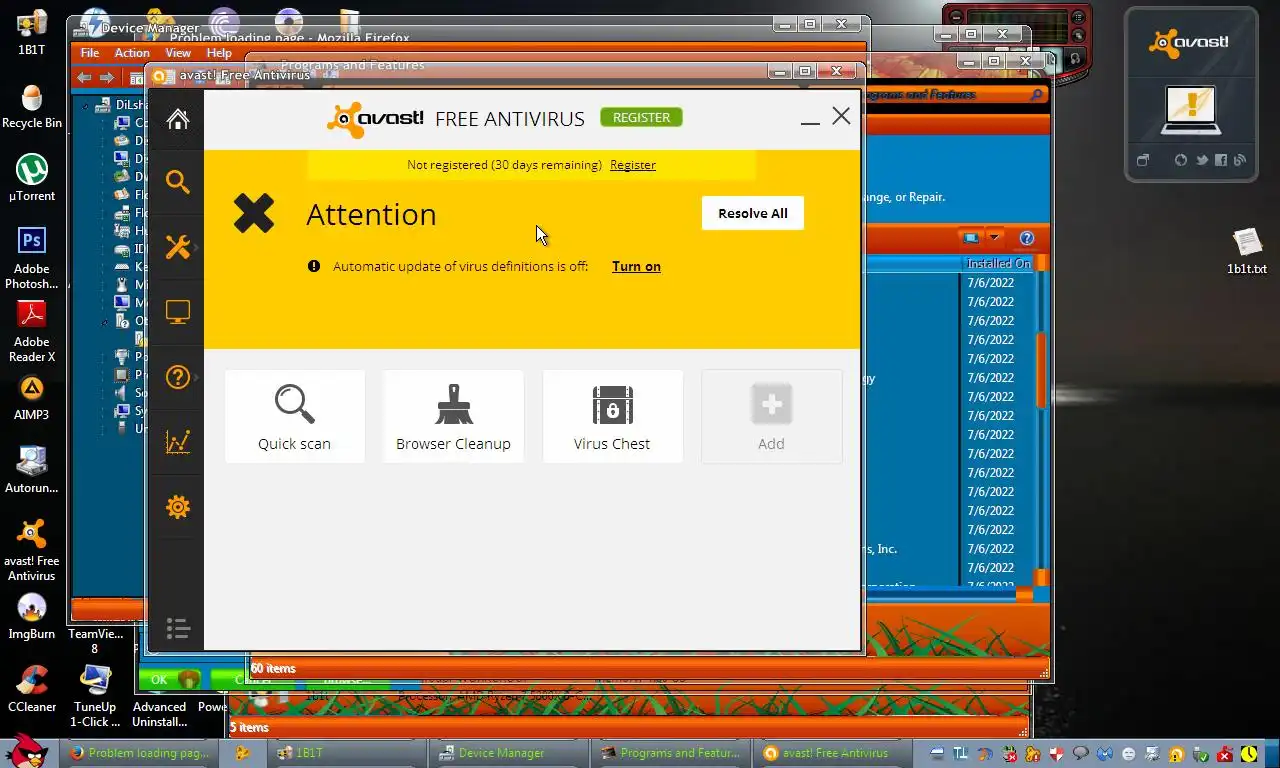This screenshot has width=1280, height=768.
Task: Open Help menu in Device Manager
Action: click(219, 53)
